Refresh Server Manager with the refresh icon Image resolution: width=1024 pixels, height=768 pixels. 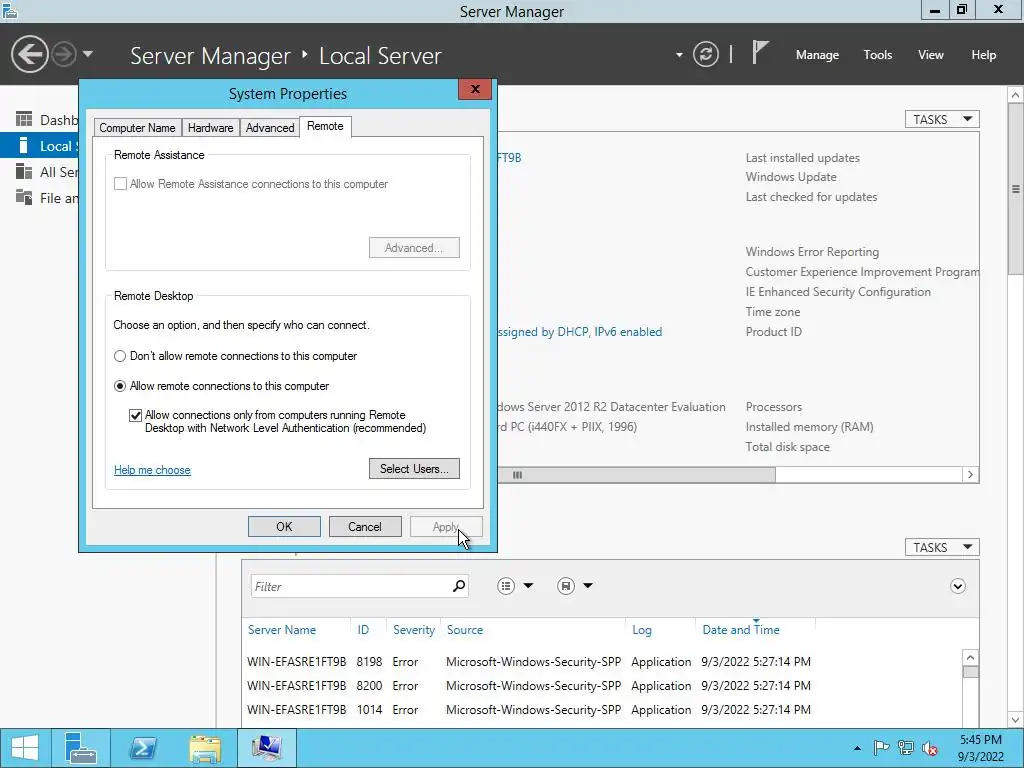(705, 54)
